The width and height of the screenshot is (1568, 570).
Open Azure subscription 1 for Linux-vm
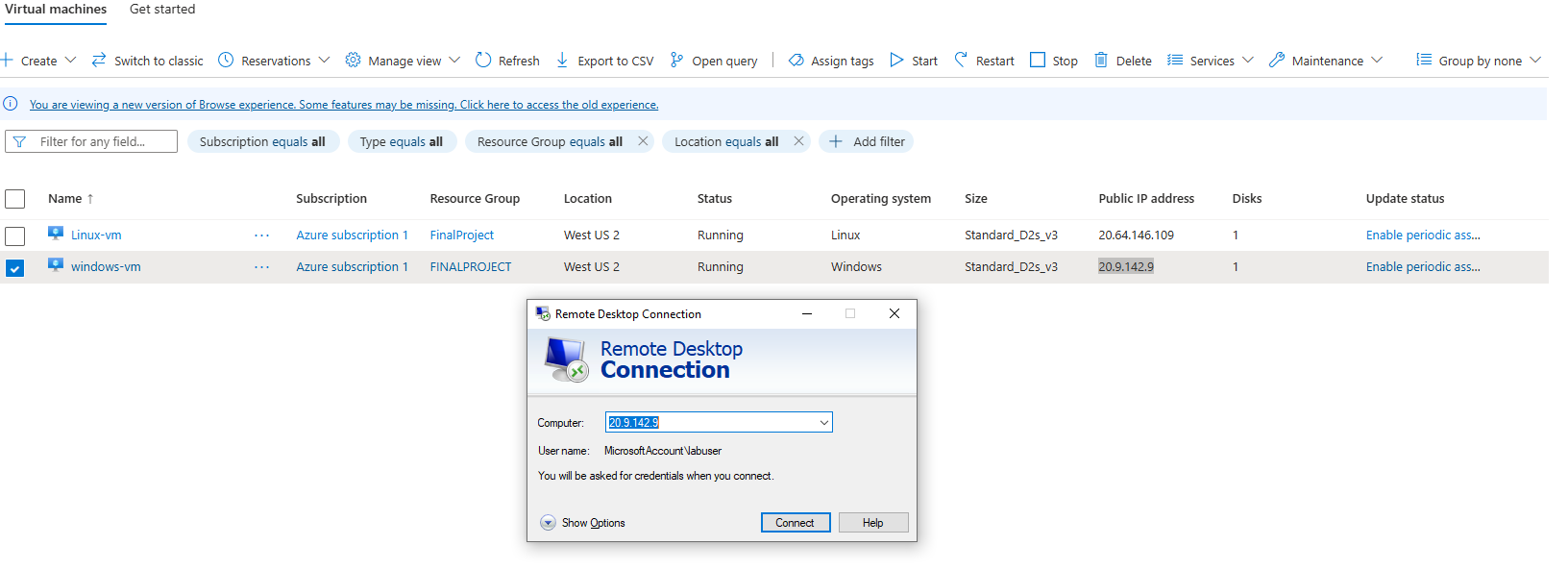pos(353,235)
